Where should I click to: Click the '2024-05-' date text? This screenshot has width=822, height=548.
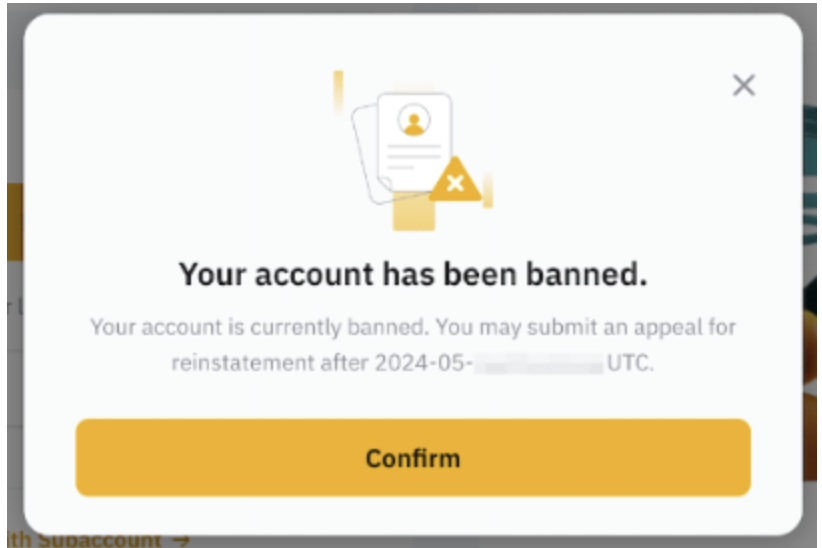(x=424, y=363)
